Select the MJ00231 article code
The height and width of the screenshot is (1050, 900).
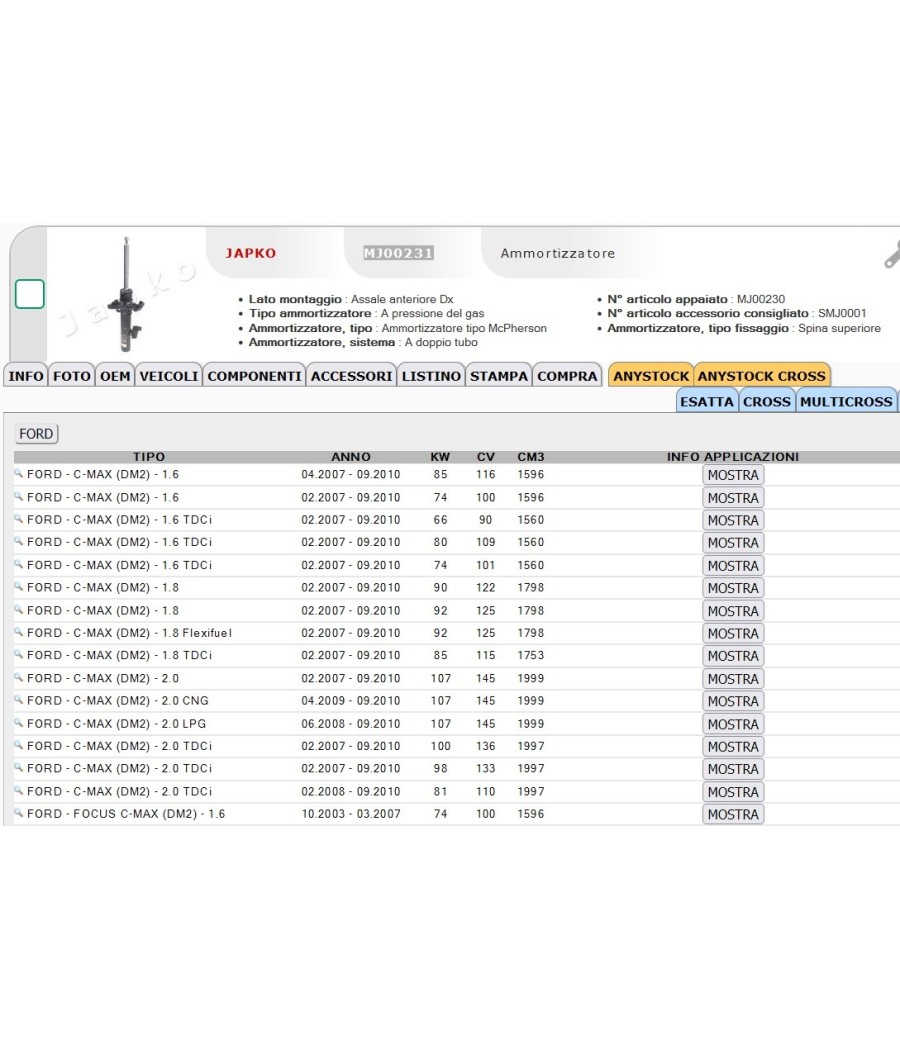(x=398, y=253)
